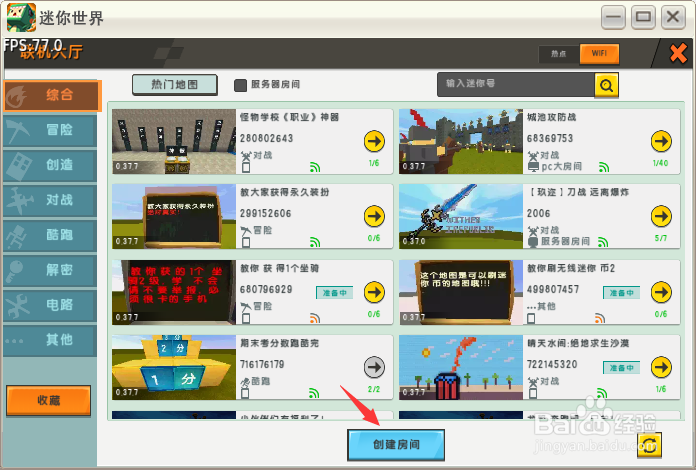
Task: Click the 期末考分数跑酷完 title
Action: (x=280, y=343)
